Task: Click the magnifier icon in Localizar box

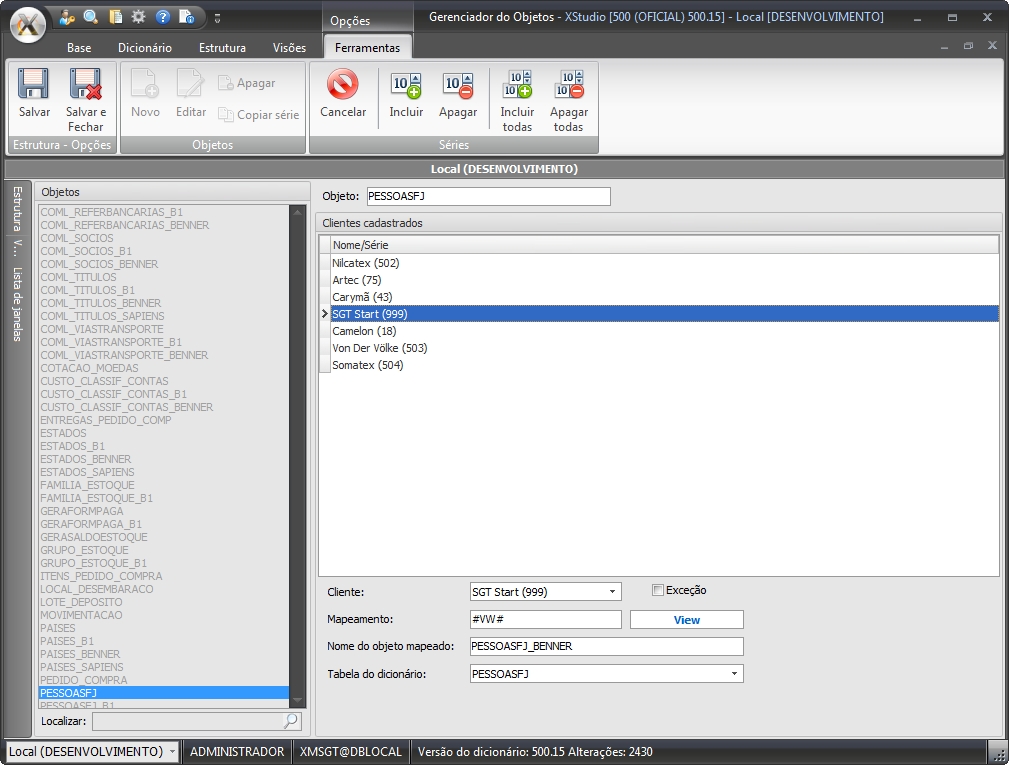Action: click(291, 720)
